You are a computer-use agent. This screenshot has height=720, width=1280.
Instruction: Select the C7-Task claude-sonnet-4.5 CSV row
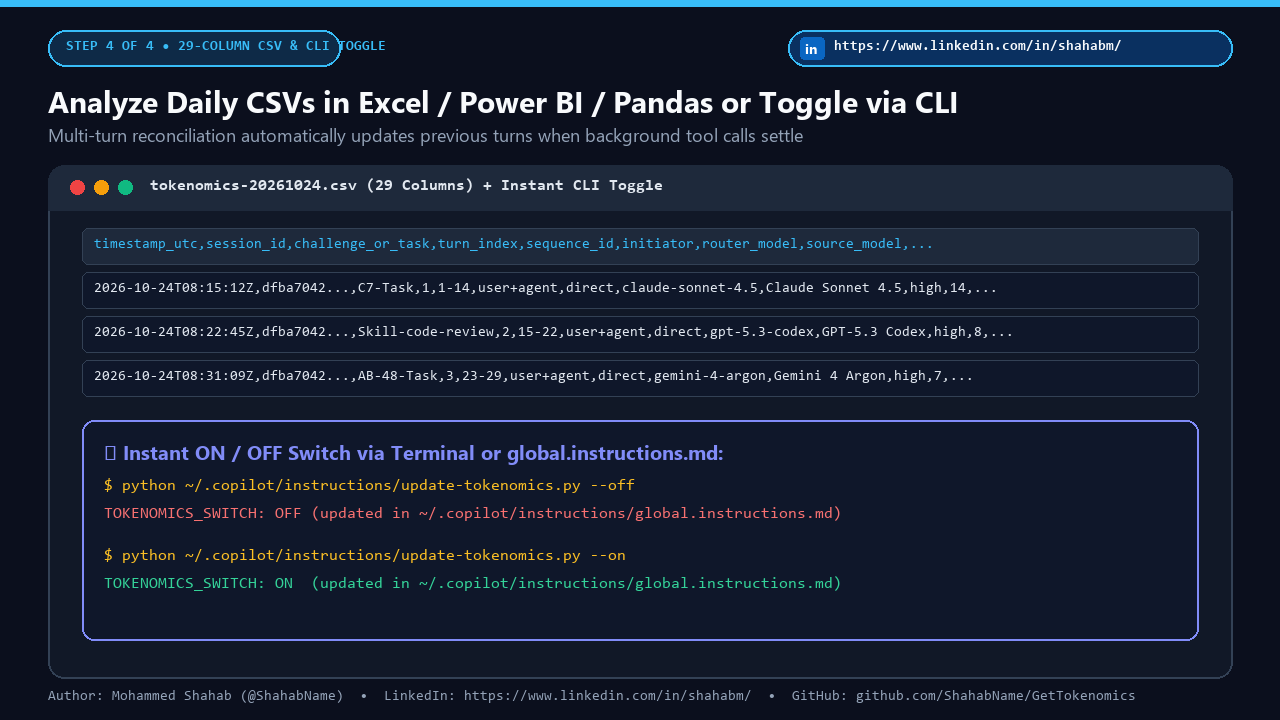pyautogui.click(x=640, y=290)
